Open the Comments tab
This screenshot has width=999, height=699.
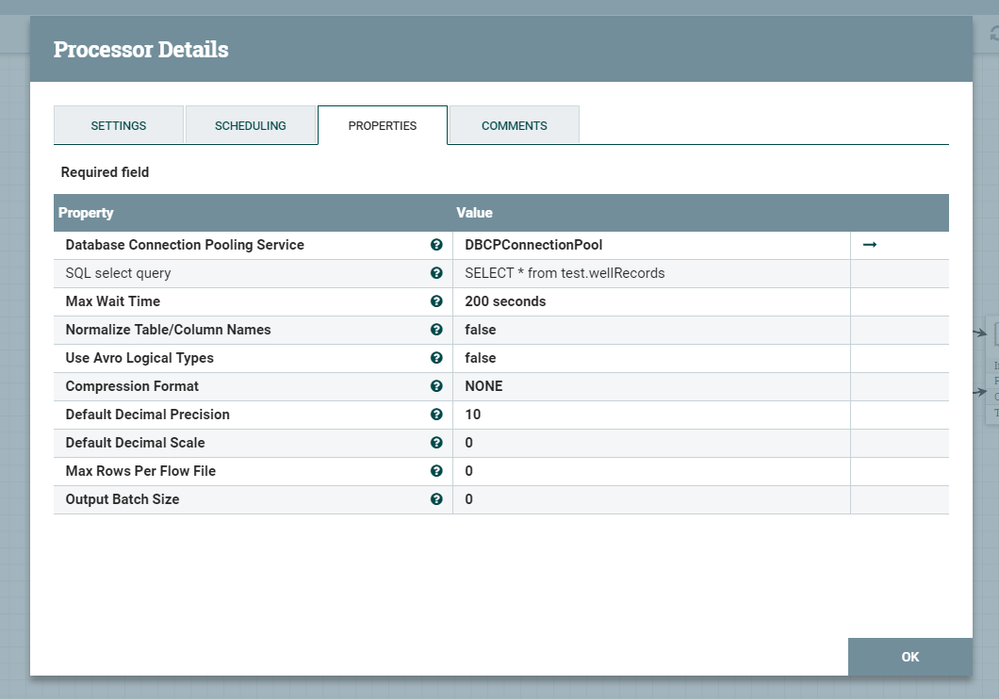click(x=514, y=126)
